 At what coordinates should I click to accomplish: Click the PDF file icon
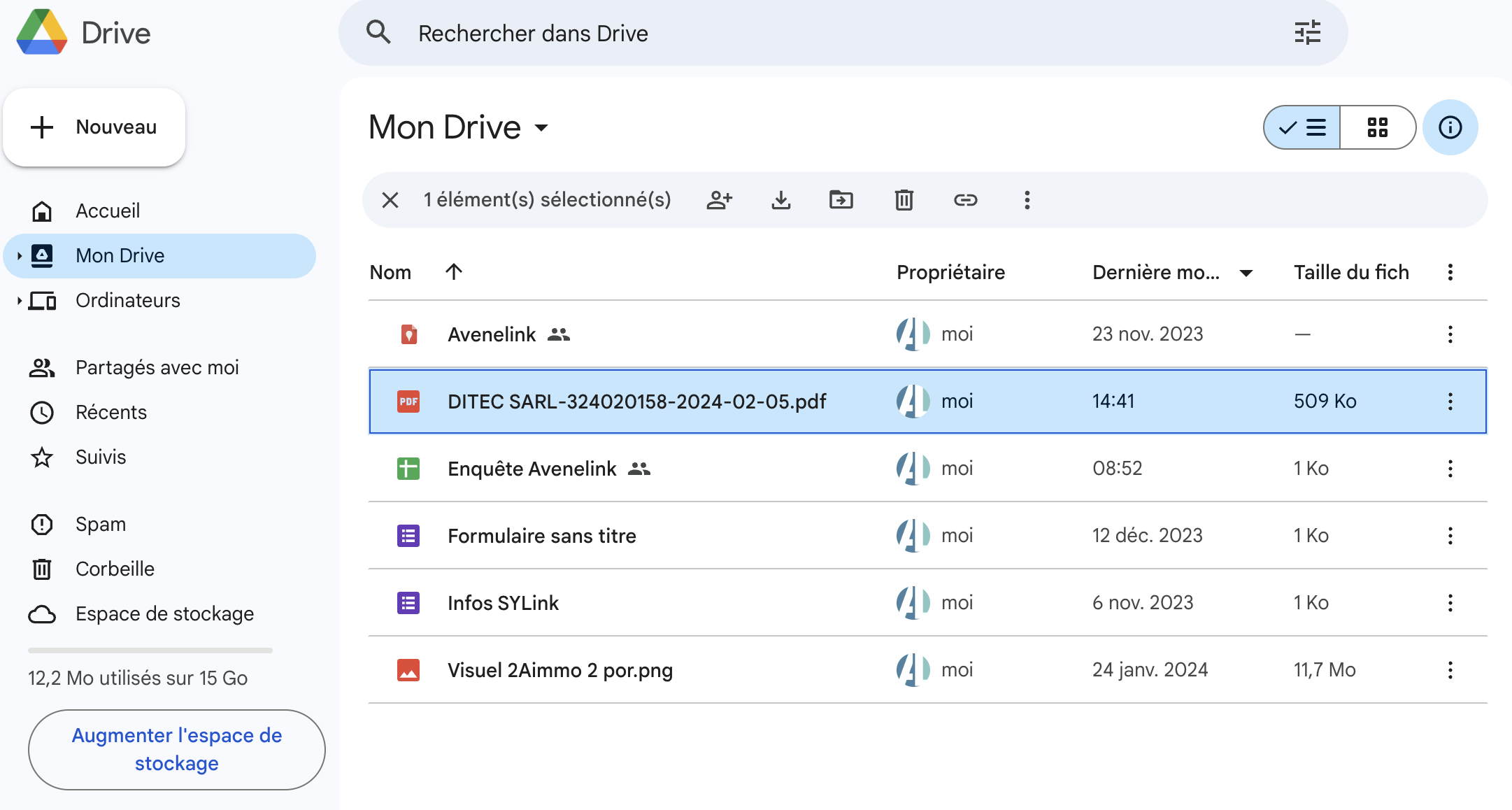pos(408,402)
